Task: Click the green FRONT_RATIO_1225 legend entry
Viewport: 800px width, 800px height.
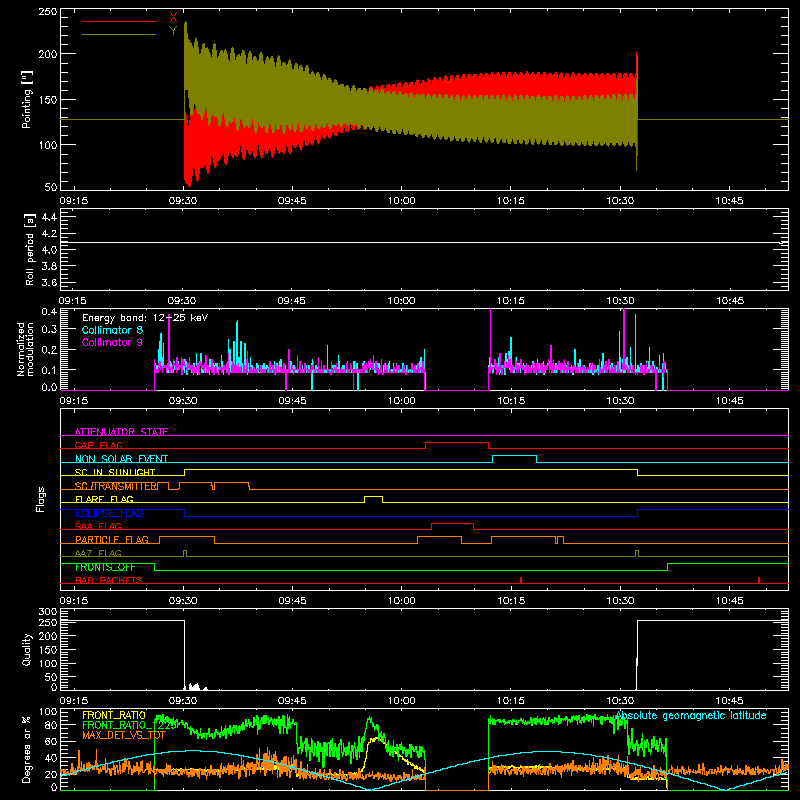Action: [x=130, y=725]
